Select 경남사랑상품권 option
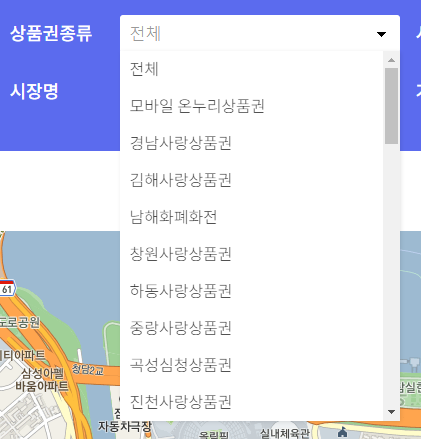The image size is (421, 439). click(252, 143)
